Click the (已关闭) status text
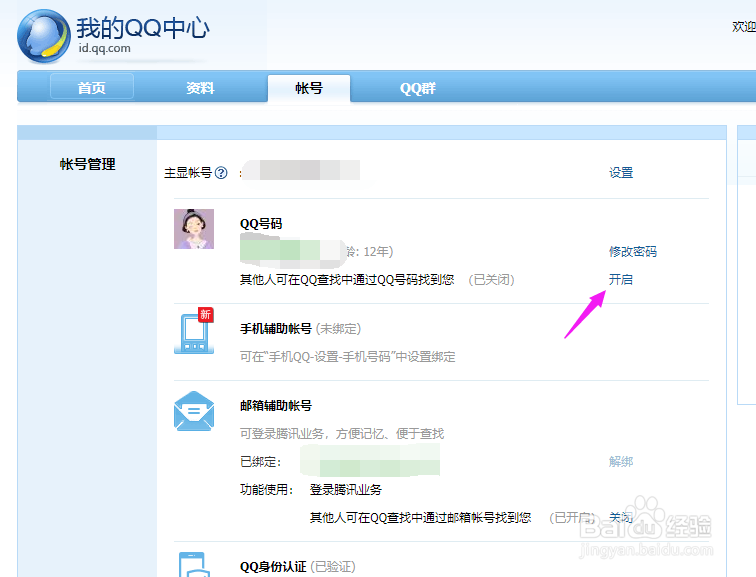The width and height of the screenshot is (756, 577). pyautogui.click(x=491, y=280)
